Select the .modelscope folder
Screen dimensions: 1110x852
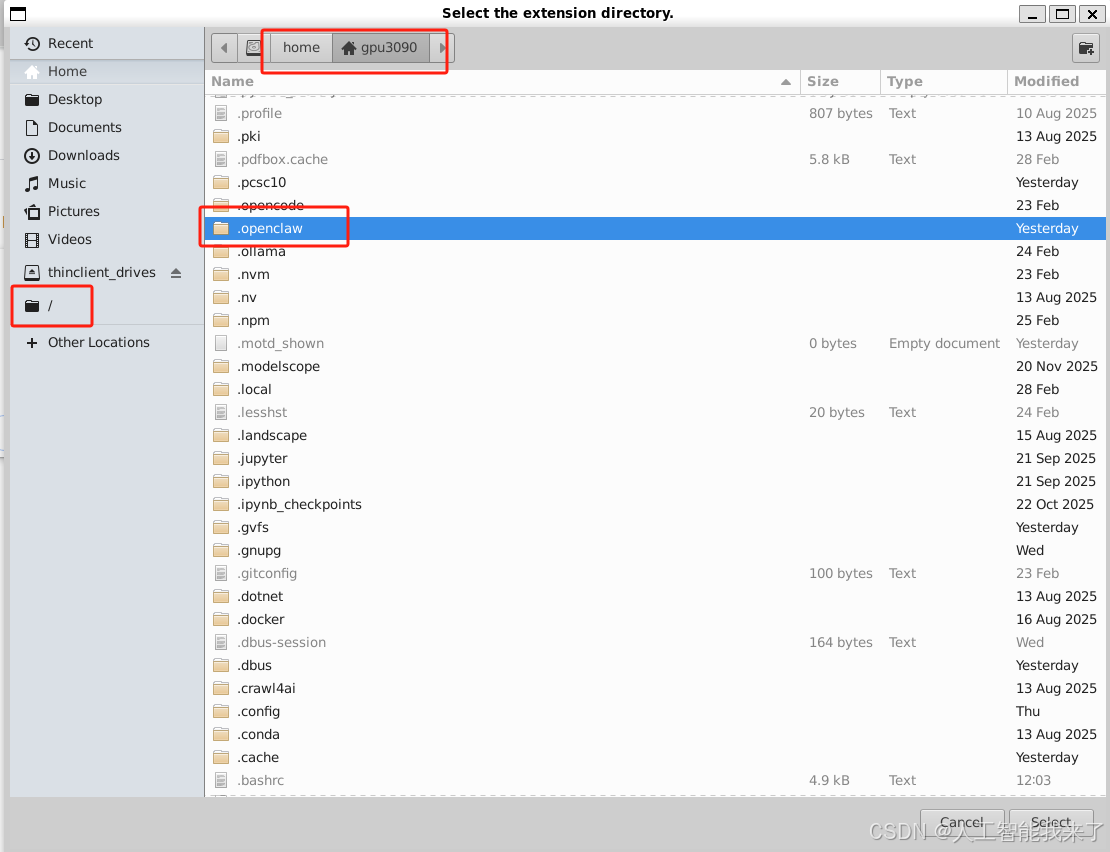point(656,367)
